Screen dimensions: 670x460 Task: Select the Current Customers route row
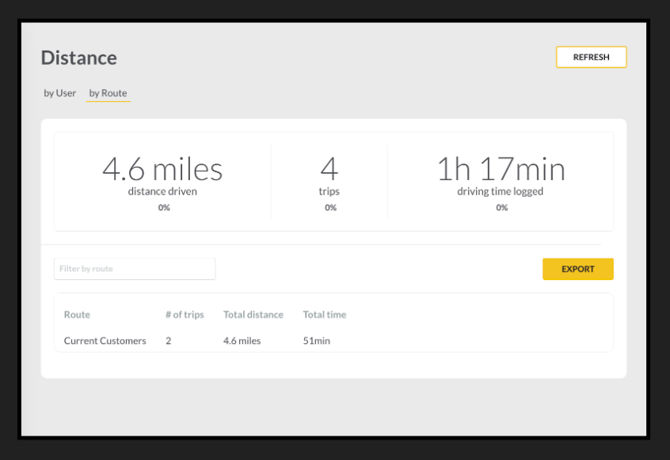333,341
